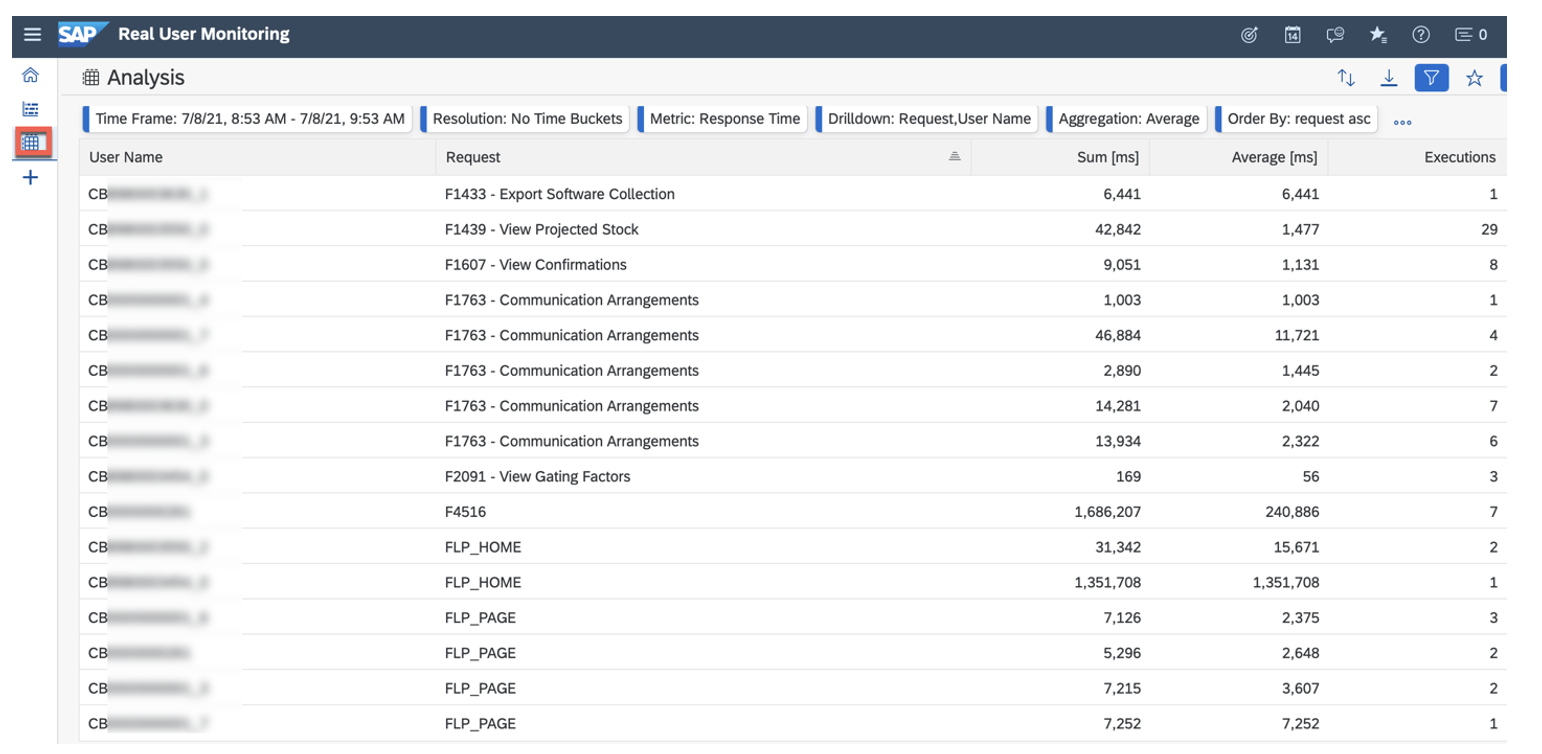Click the 9,051 sum value
Image resolution: width=1542 pixels, height=754 pixels.
tap(1121, 265)
